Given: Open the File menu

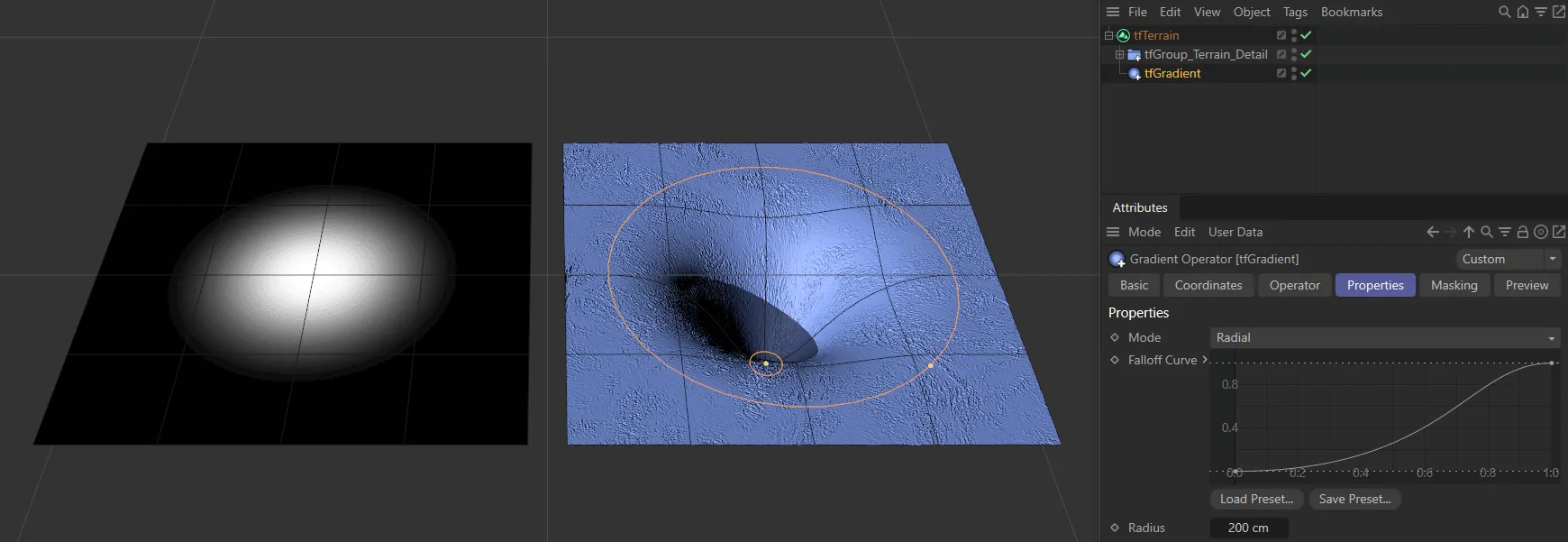Looking at the screenshot, I should click(x=1137, y=12).
